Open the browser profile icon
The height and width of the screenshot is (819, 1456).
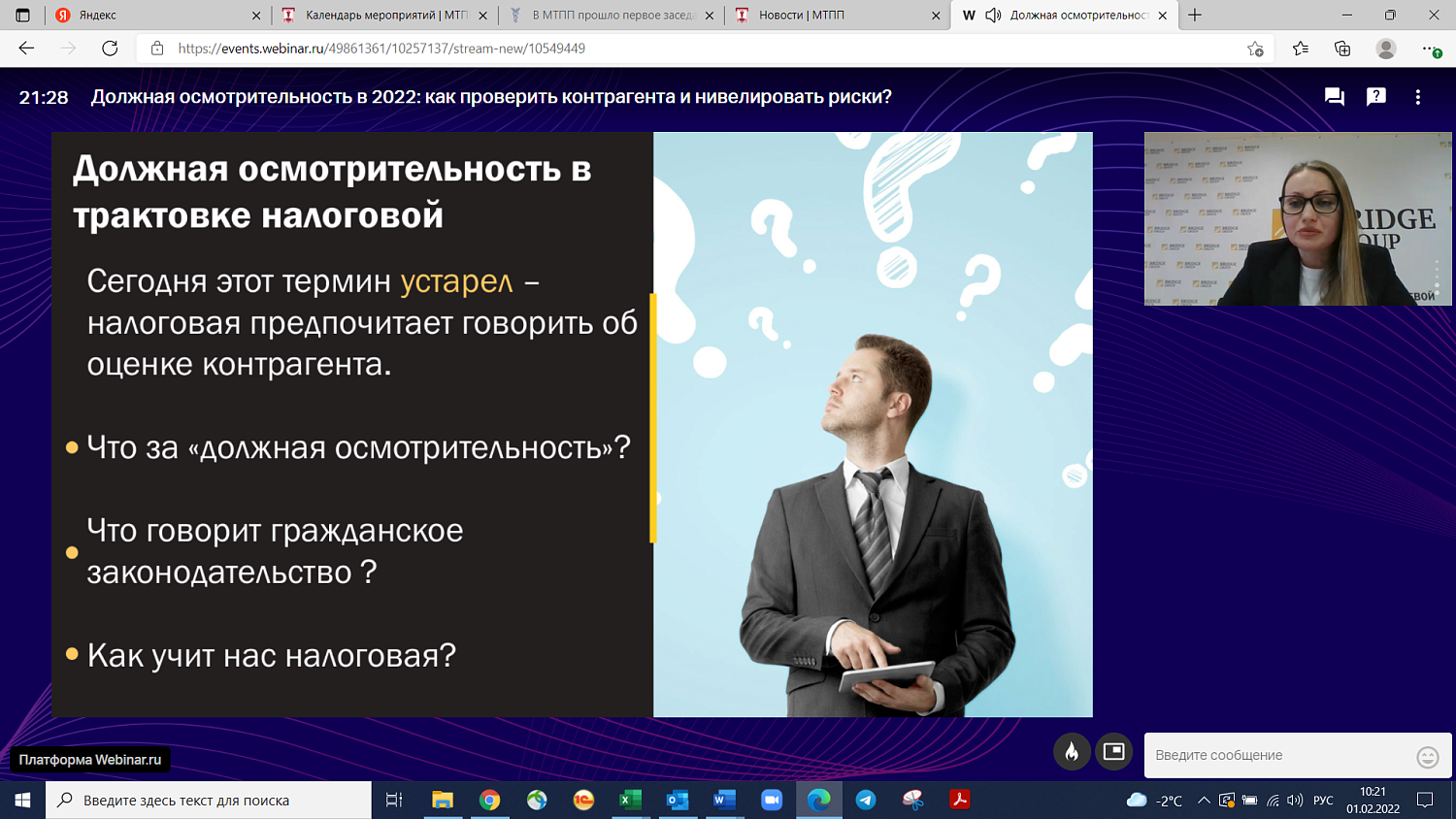(x=1386, y=49)
